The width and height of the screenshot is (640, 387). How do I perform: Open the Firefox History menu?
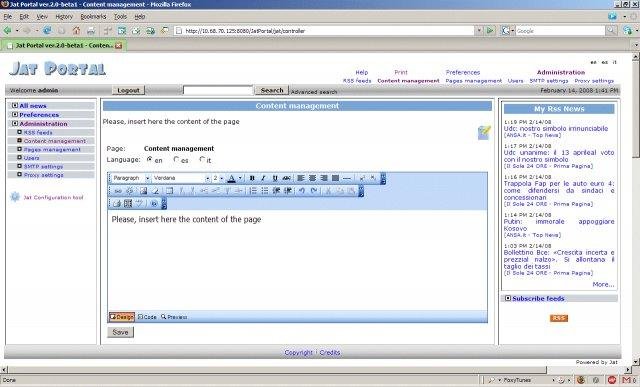64,17
